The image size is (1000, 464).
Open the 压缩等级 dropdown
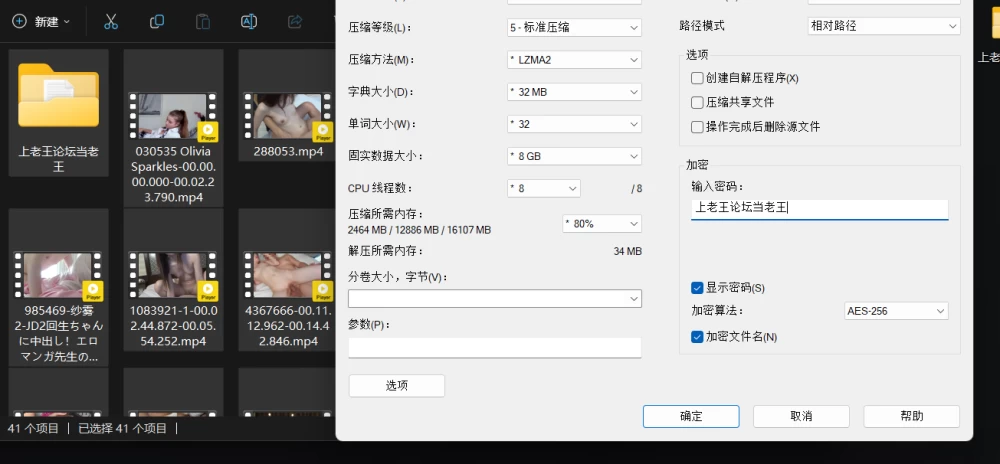tap(574, 27)
